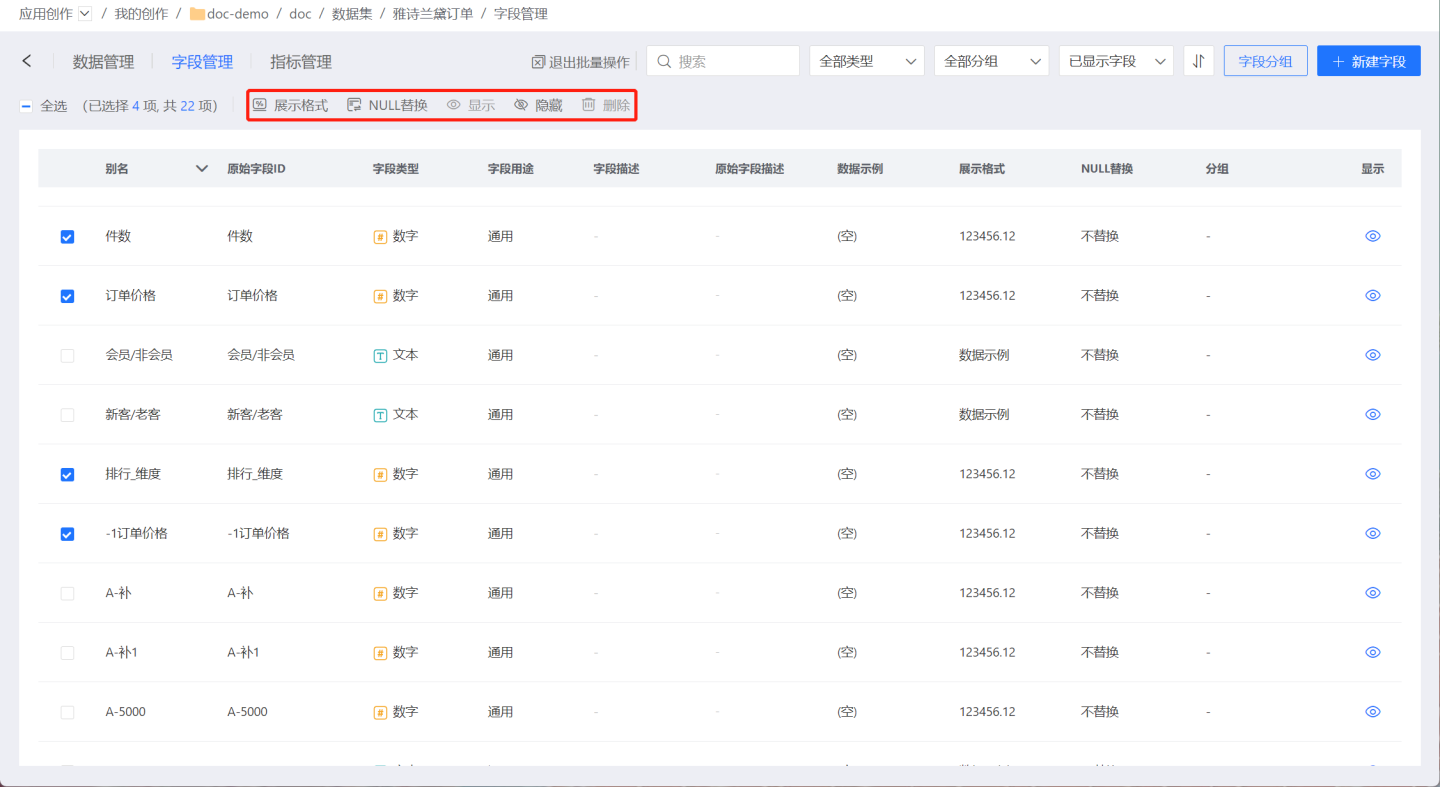Click the 字段分组 button

click(x=1265, y=61)
